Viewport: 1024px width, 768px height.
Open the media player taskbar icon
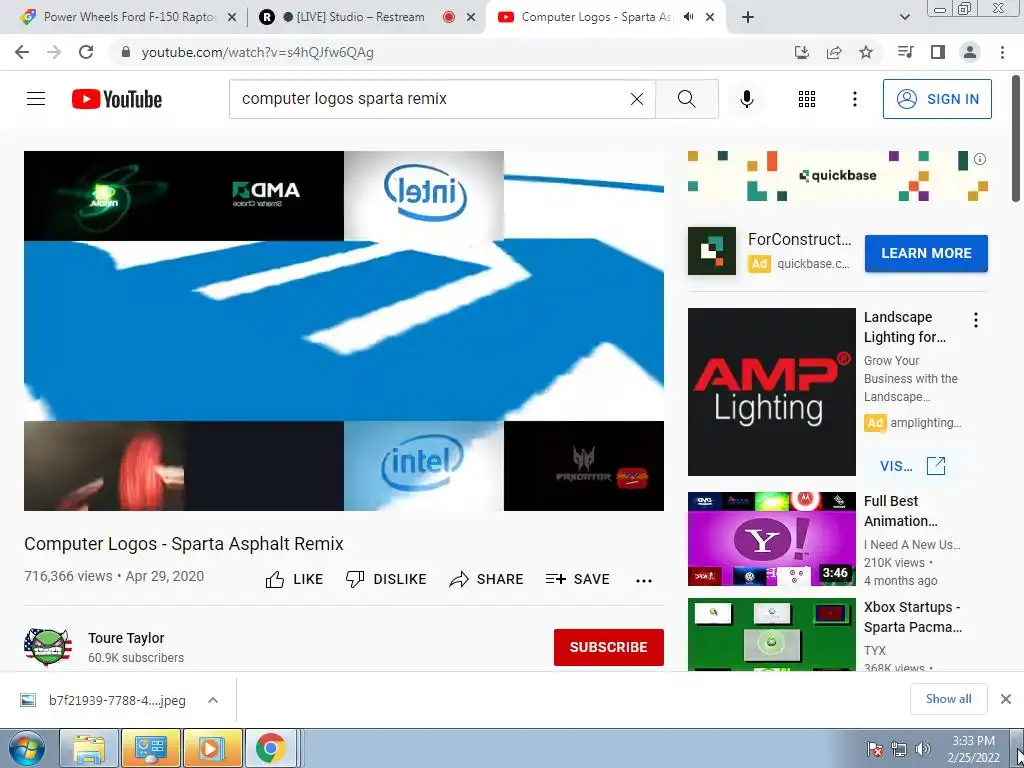(x=212, y=748)
